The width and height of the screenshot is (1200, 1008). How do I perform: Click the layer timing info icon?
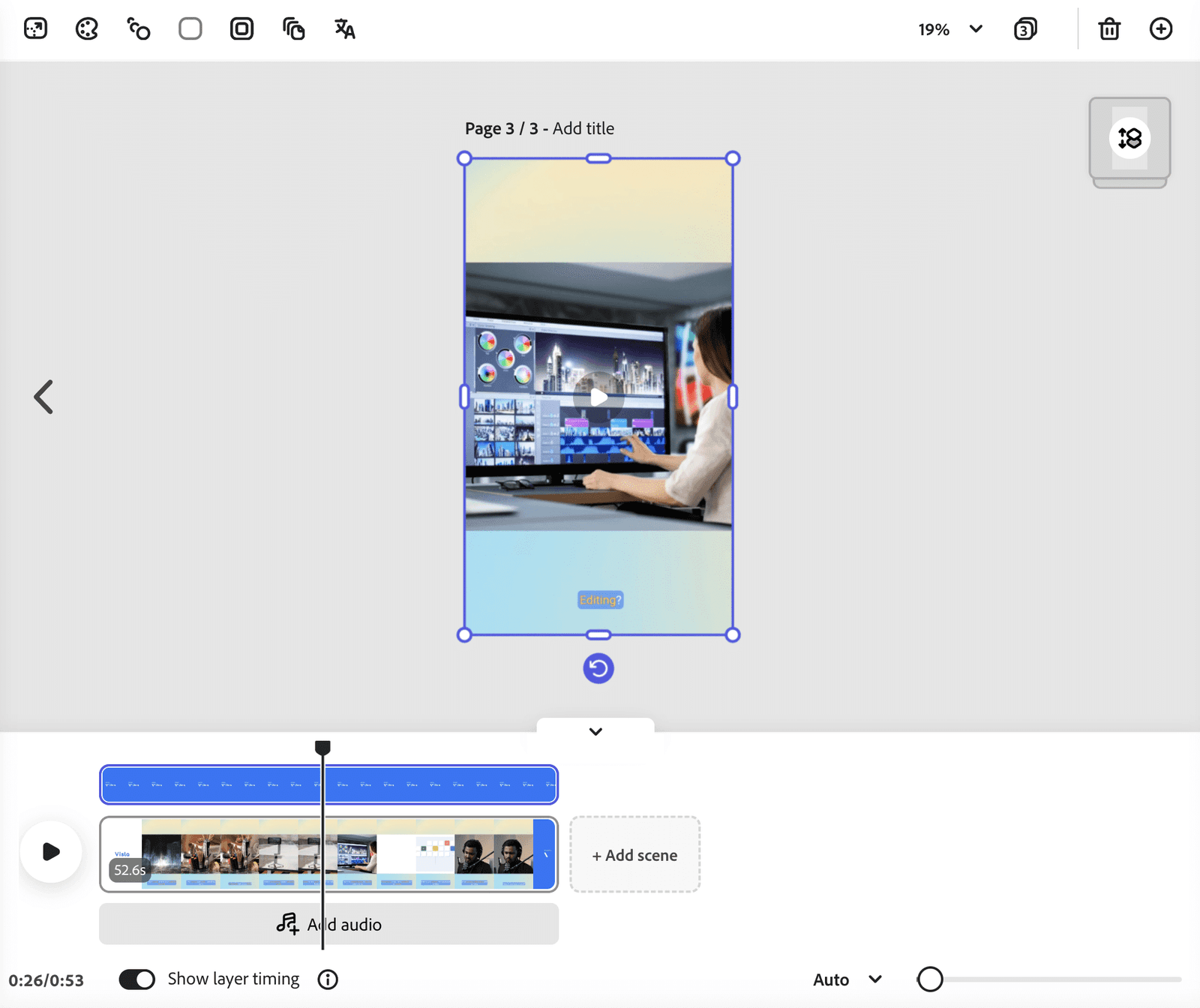click(x=328, y=979)
